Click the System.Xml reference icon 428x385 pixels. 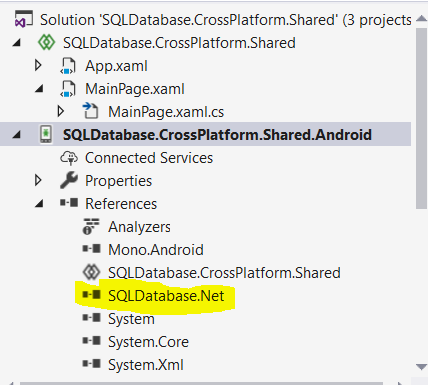point(92,364)
